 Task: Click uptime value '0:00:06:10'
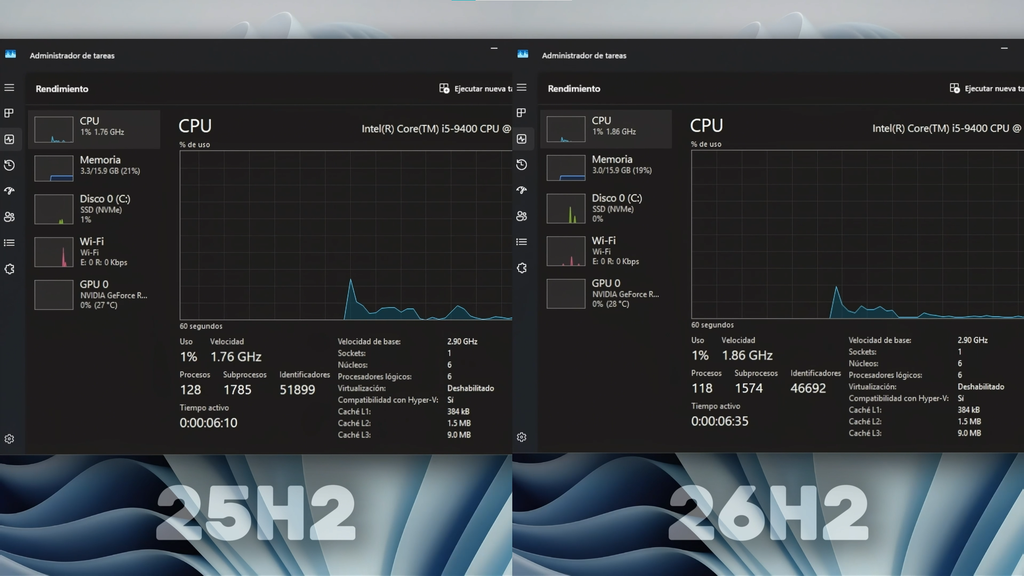208,423
